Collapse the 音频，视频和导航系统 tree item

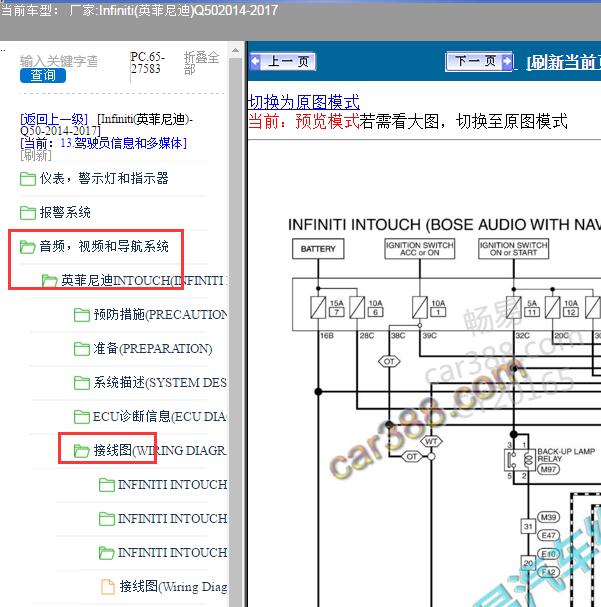(x=104, y=246)
